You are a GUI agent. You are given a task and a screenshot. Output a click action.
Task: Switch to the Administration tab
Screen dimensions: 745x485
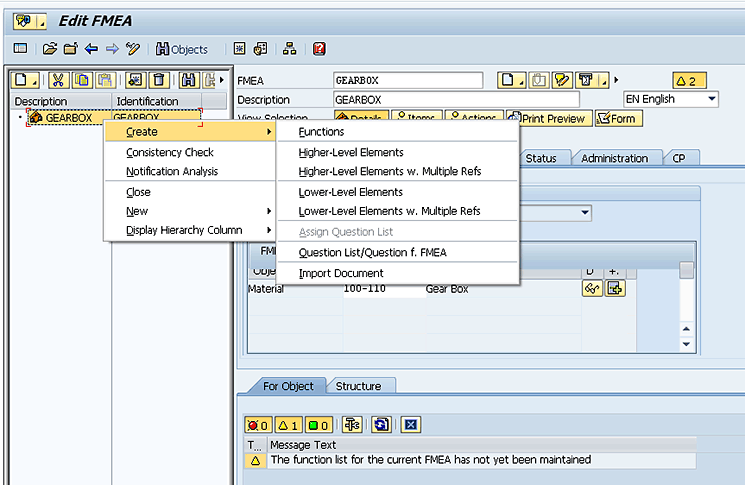click(x=614, y=158)
